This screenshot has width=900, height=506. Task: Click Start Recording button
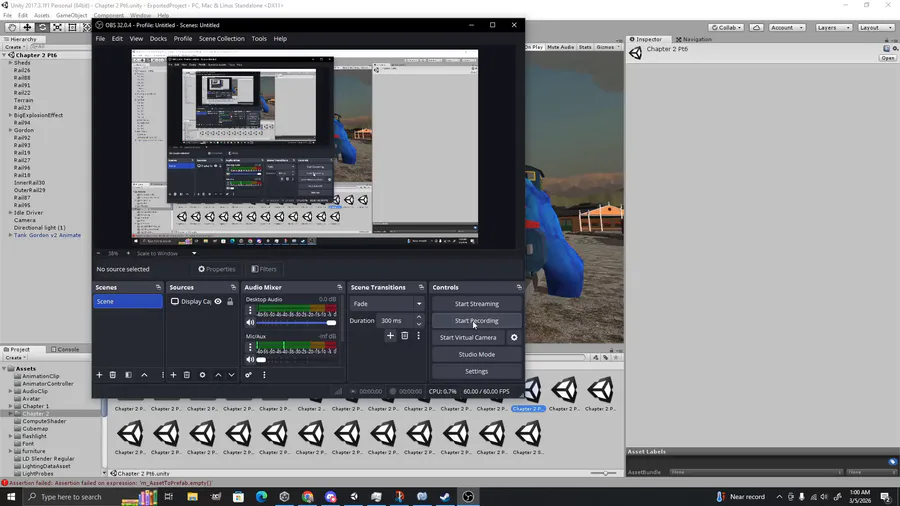tap(476, 321)
